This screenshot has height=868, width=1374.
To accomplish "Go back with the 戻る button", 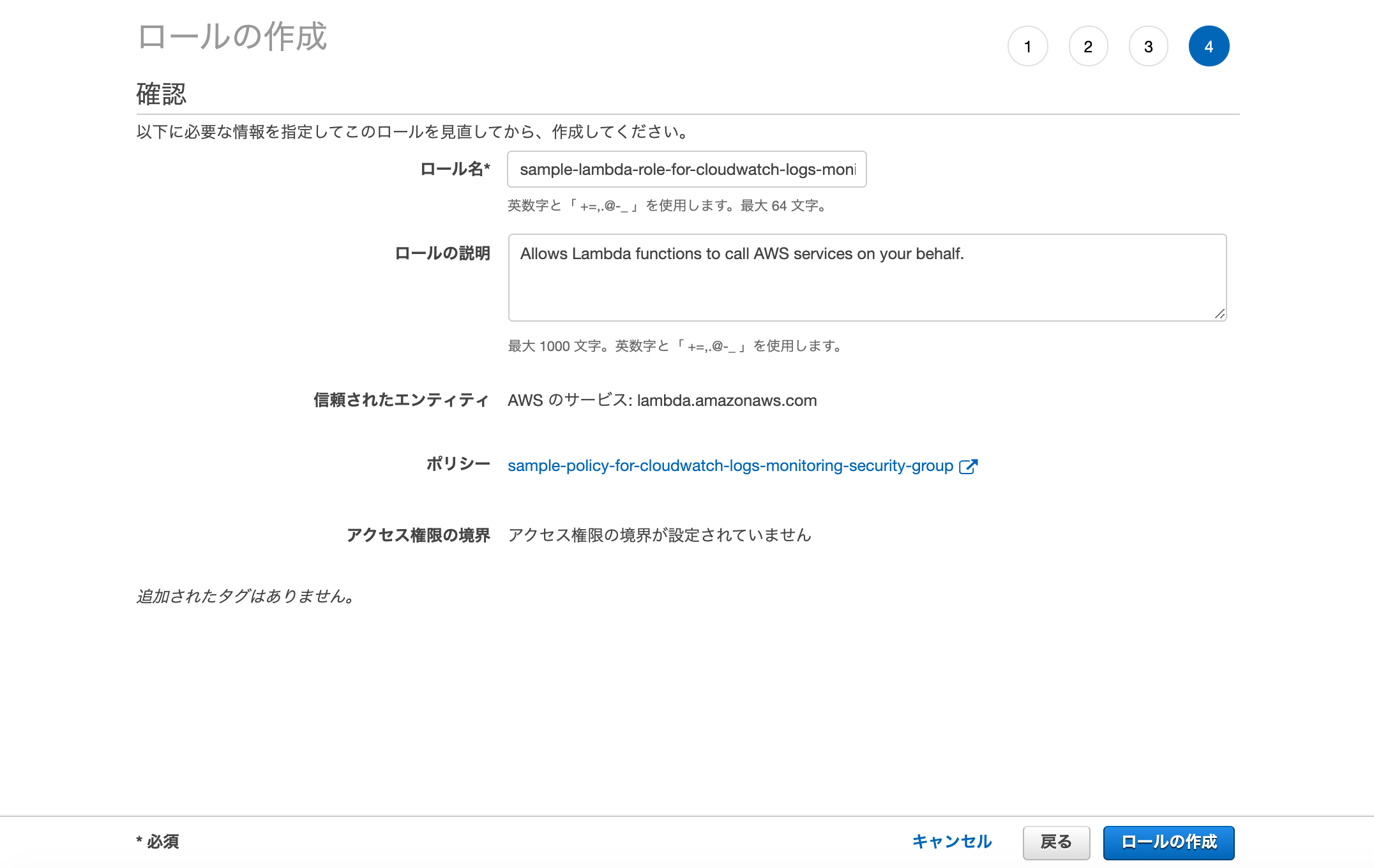I will pos(1056,842).
